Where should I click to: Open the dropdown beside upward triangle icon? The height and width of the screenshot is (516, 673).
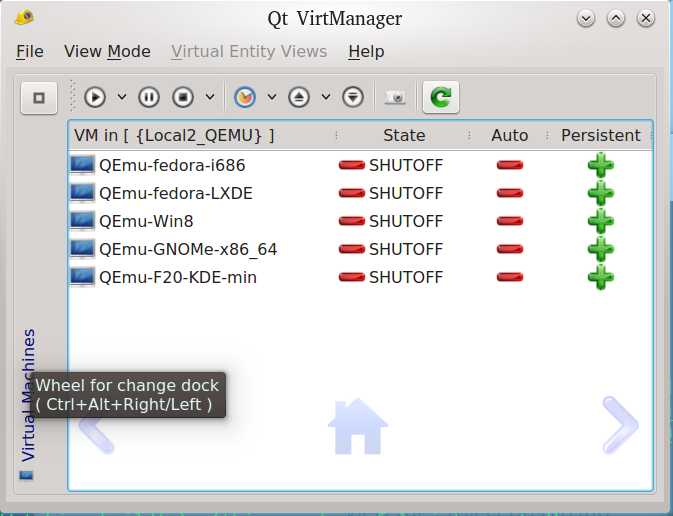326,97
